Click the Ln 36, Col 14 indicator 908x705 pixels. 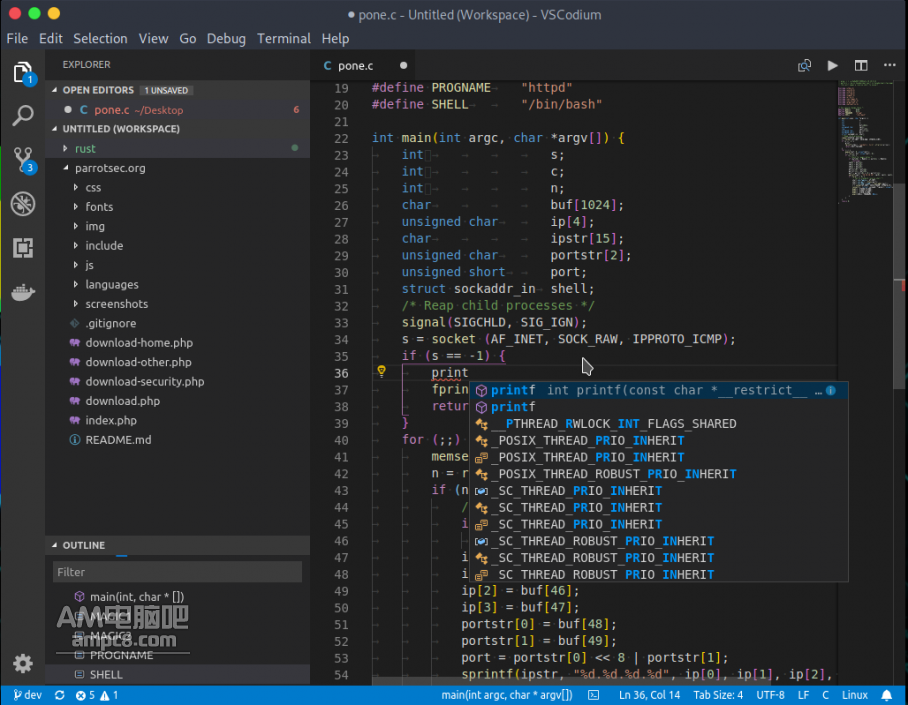649,695
